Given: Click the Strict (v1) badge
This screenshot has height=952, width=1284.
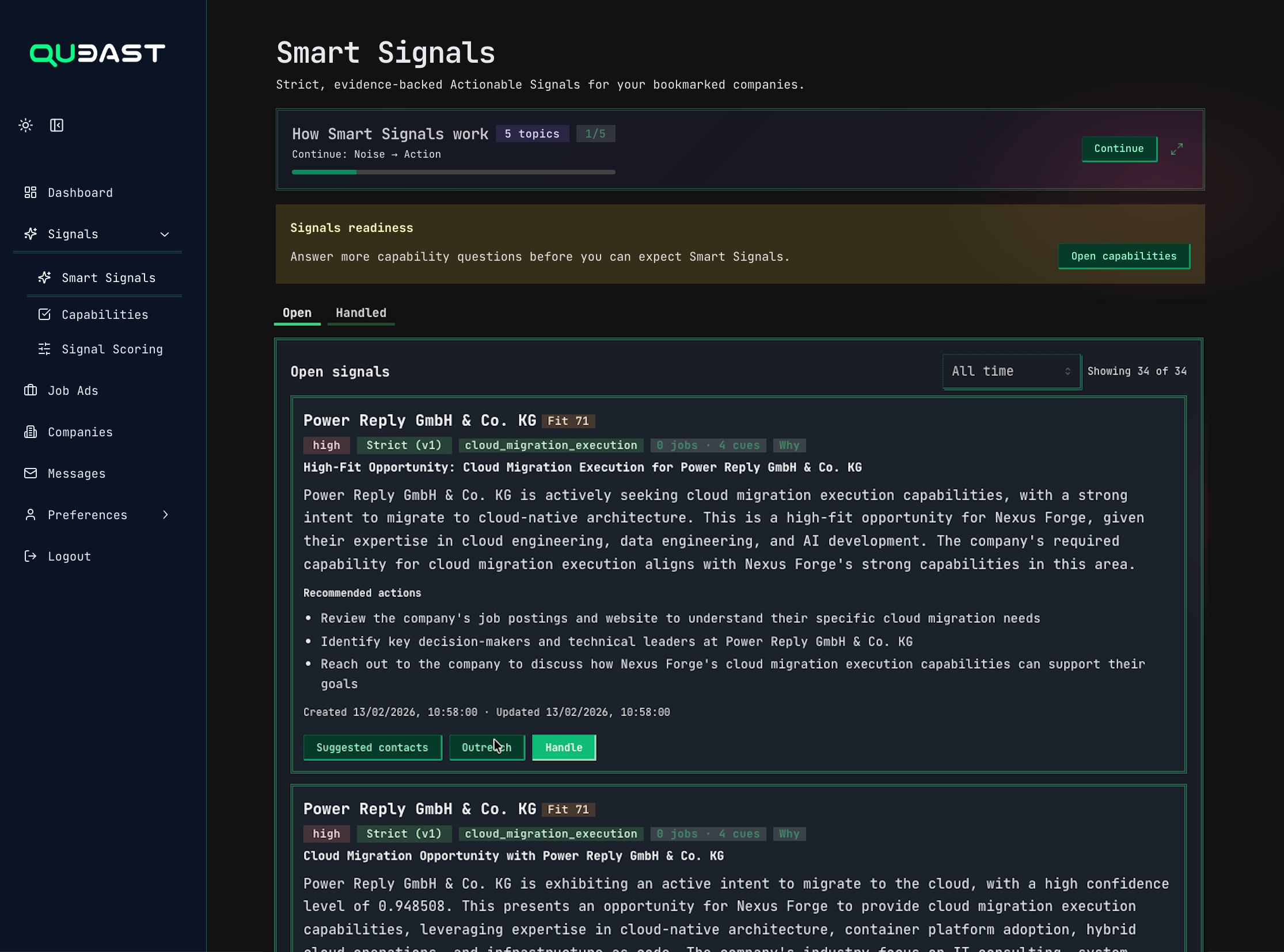Looking at the screenshot, I should 404,445.
